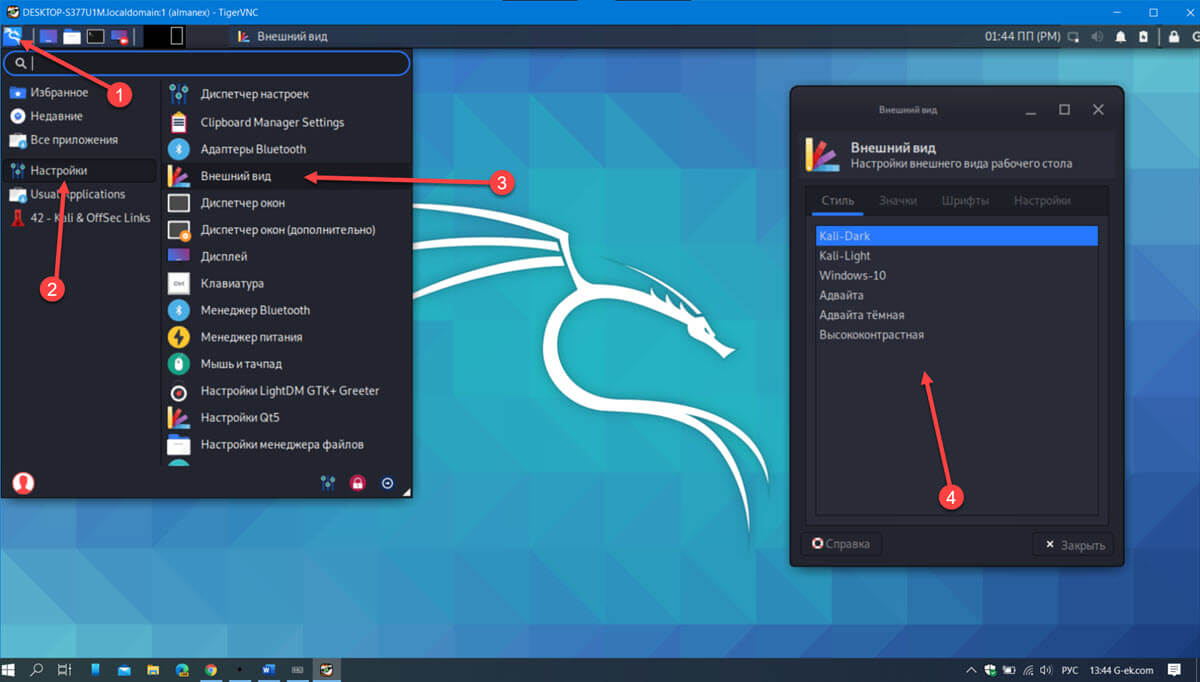Launch Внешний вид from the menu

(x=286, y=176)
